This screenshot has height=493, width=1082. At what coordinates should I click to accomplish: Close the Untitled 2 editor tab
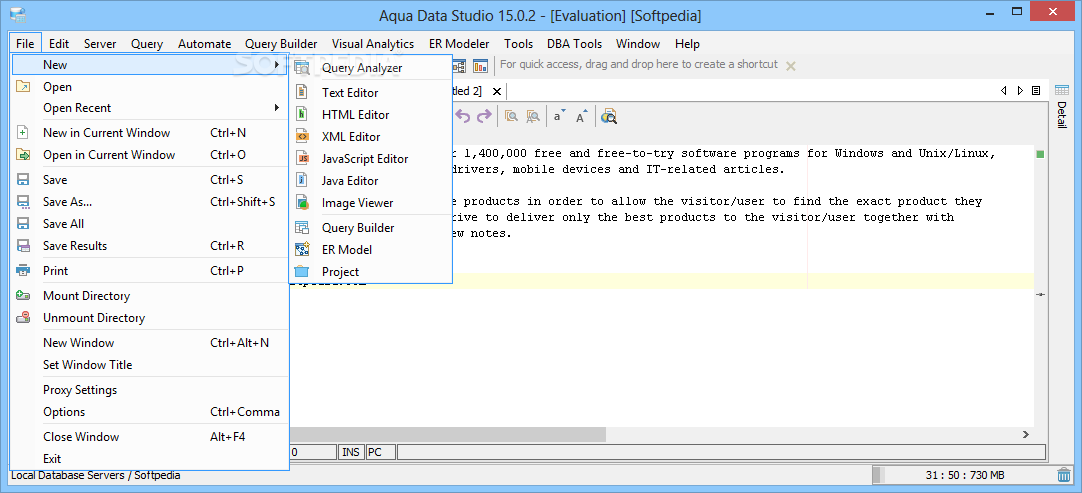[496, 91]
